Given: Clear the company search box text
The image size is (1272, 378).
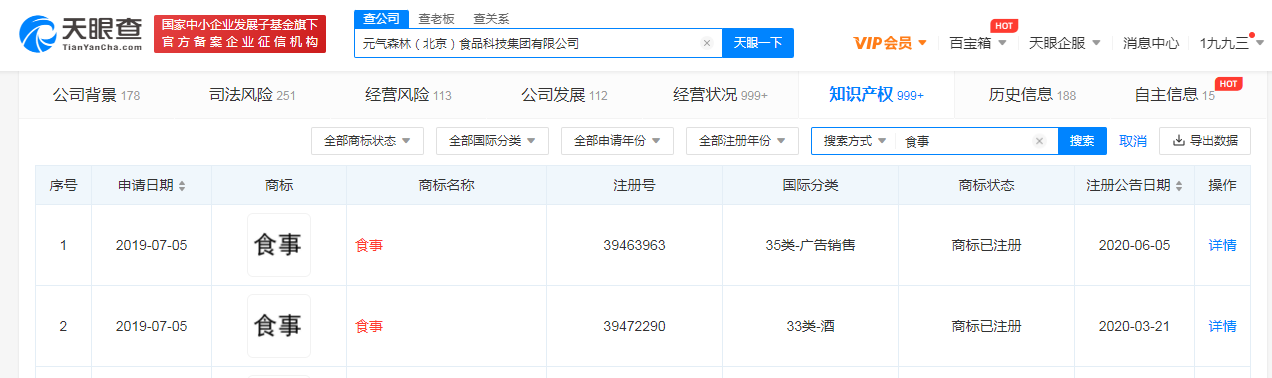Looking at the screenshot, I should click(707, 43).
